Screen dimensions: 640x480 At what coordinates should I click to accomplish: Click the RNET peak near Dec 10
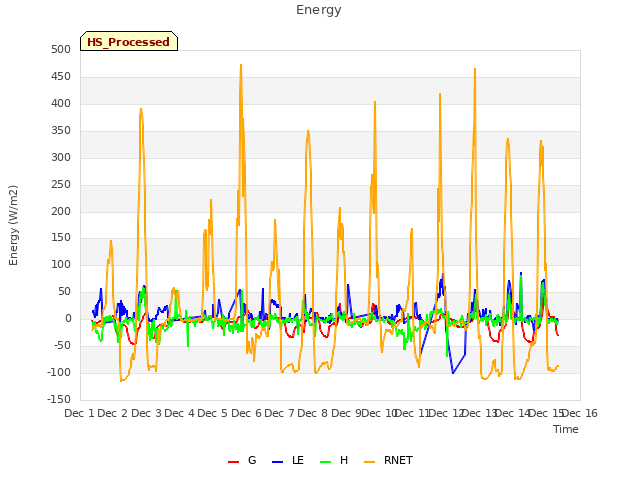[375, 102]
